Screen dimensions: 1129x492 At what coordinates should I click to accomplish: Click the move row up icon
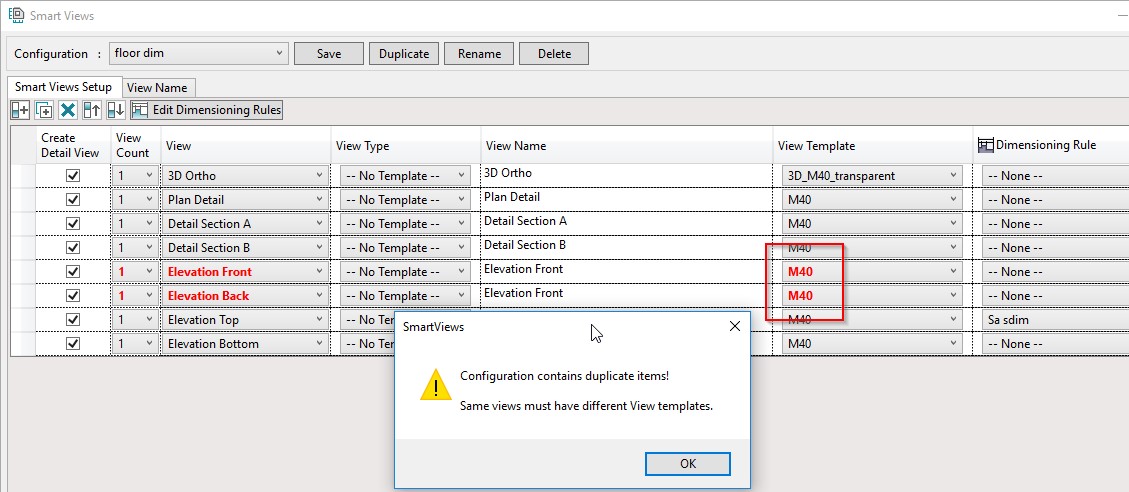pos(92,110)
